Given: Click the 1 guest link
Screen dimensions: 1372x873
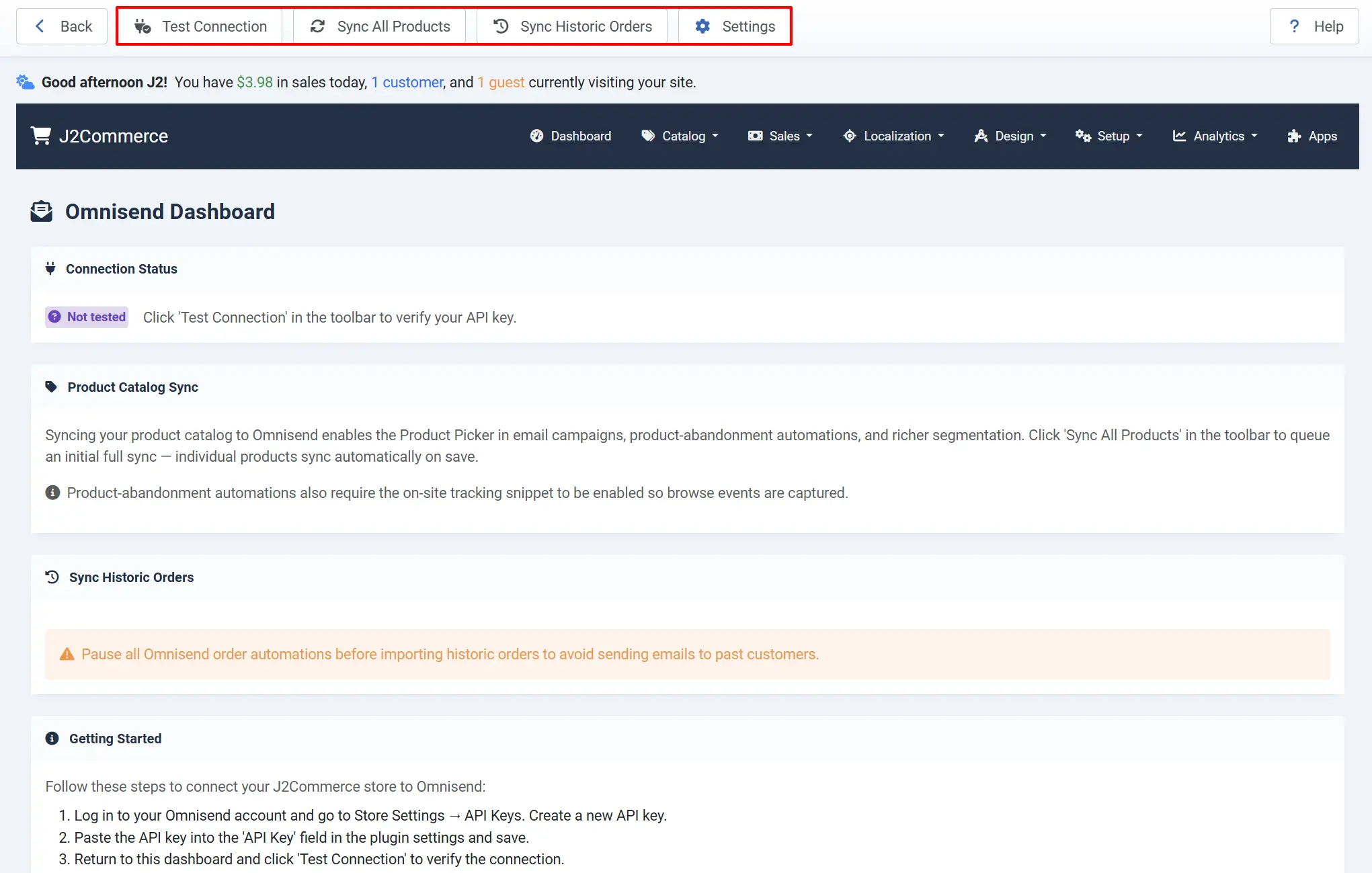Looking at the screenshot, I should click(501, 82).
